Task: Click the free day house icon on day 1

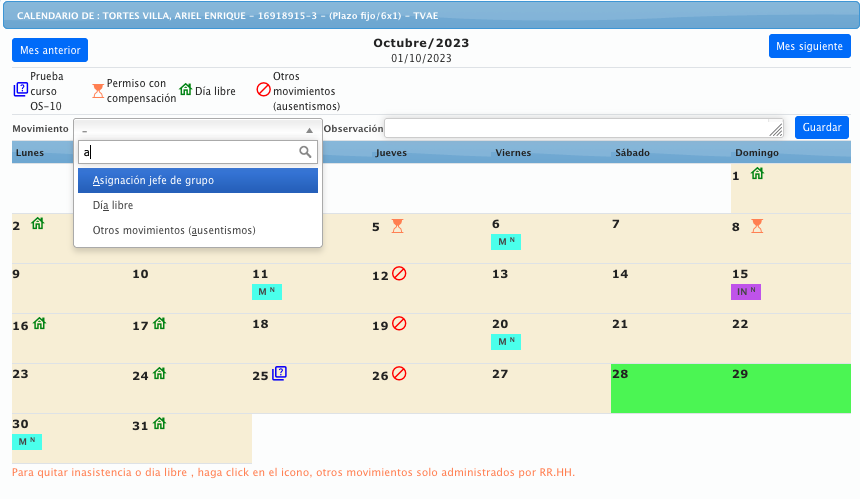Action: tap(757, 174)
